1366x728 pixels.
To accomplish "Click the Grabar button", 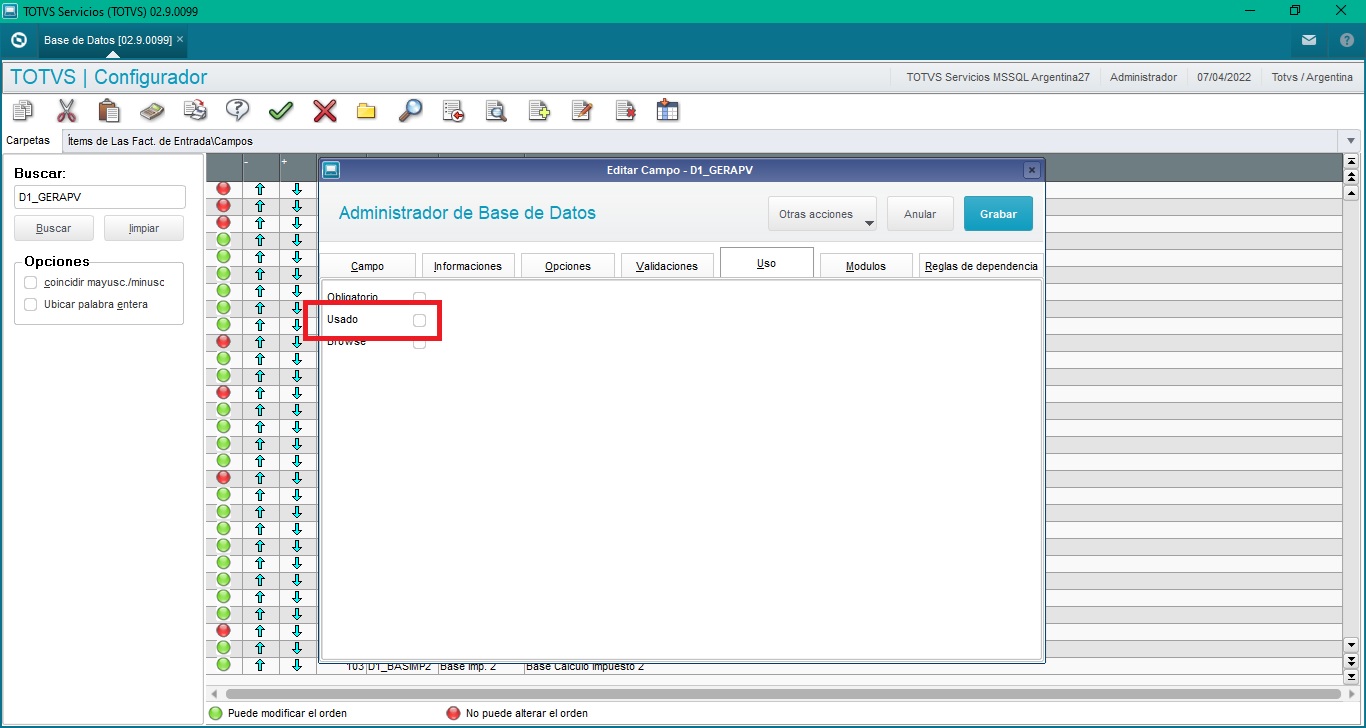I will (998, 214).
